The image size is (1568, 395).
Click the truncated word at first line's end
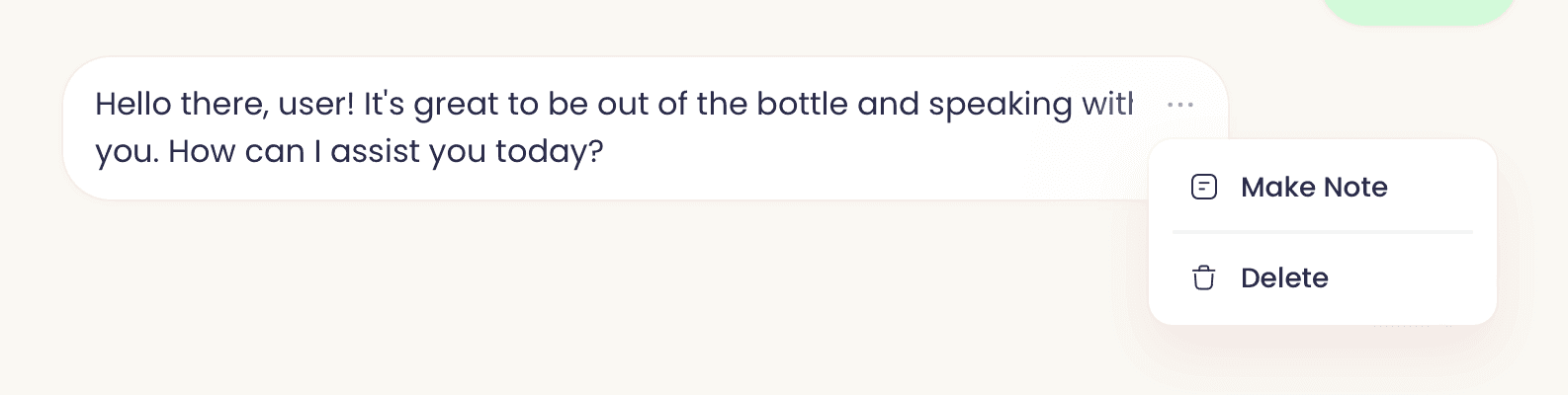pos(1106,105)
